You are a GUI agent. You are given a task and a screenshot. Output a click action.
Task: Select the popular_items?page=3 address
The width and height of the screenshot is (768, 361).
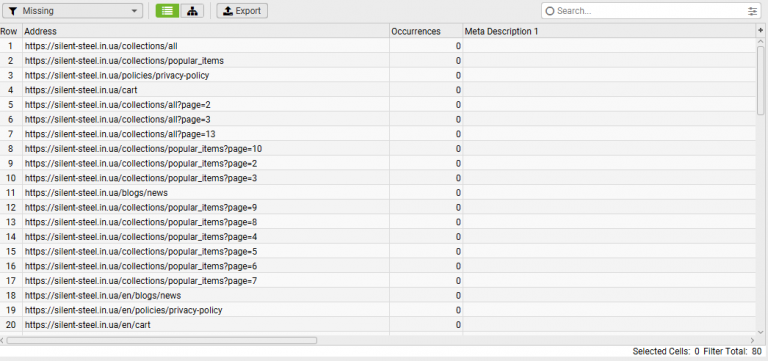click(141, 178)
